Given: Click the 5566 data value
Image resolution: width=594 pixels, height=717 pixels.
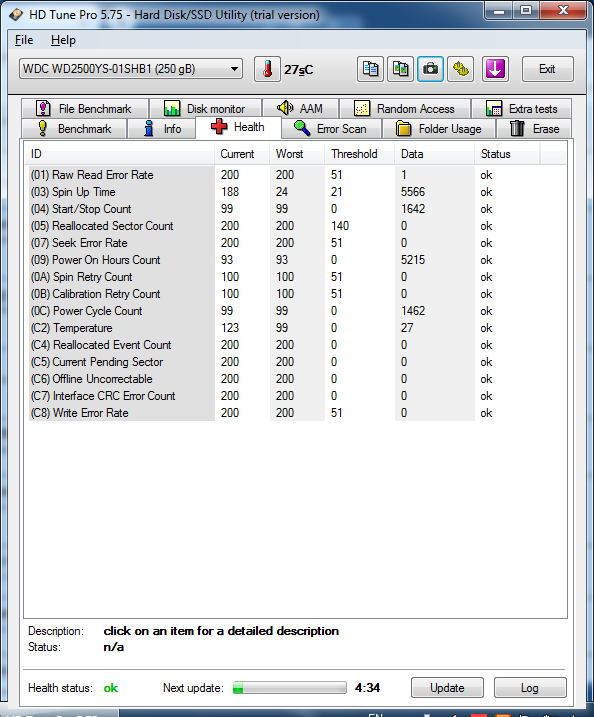Looking at the screenshot, I should (x=413, y=192).
